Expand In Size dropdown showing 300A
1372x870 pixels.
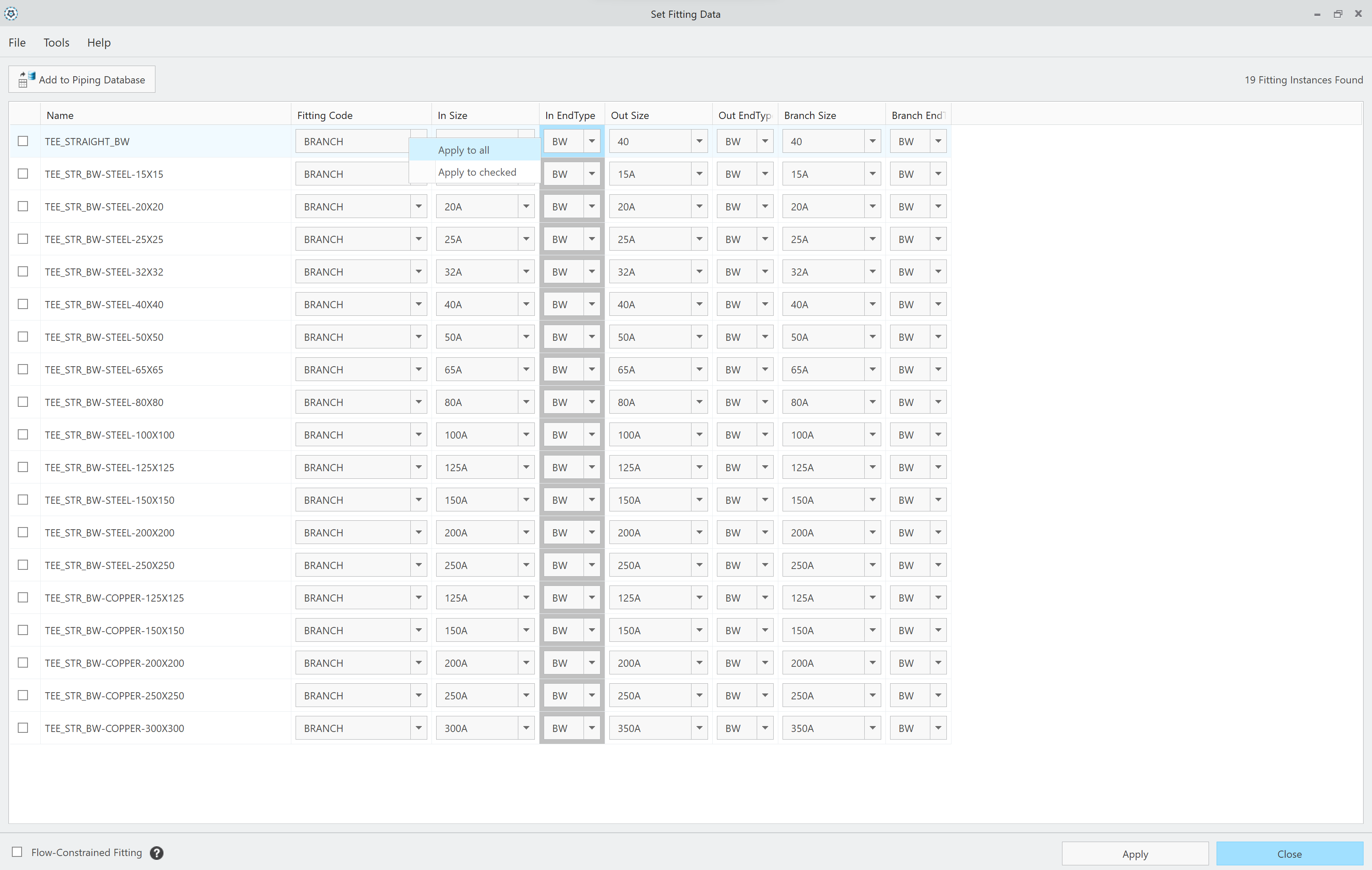pos(526,728)
